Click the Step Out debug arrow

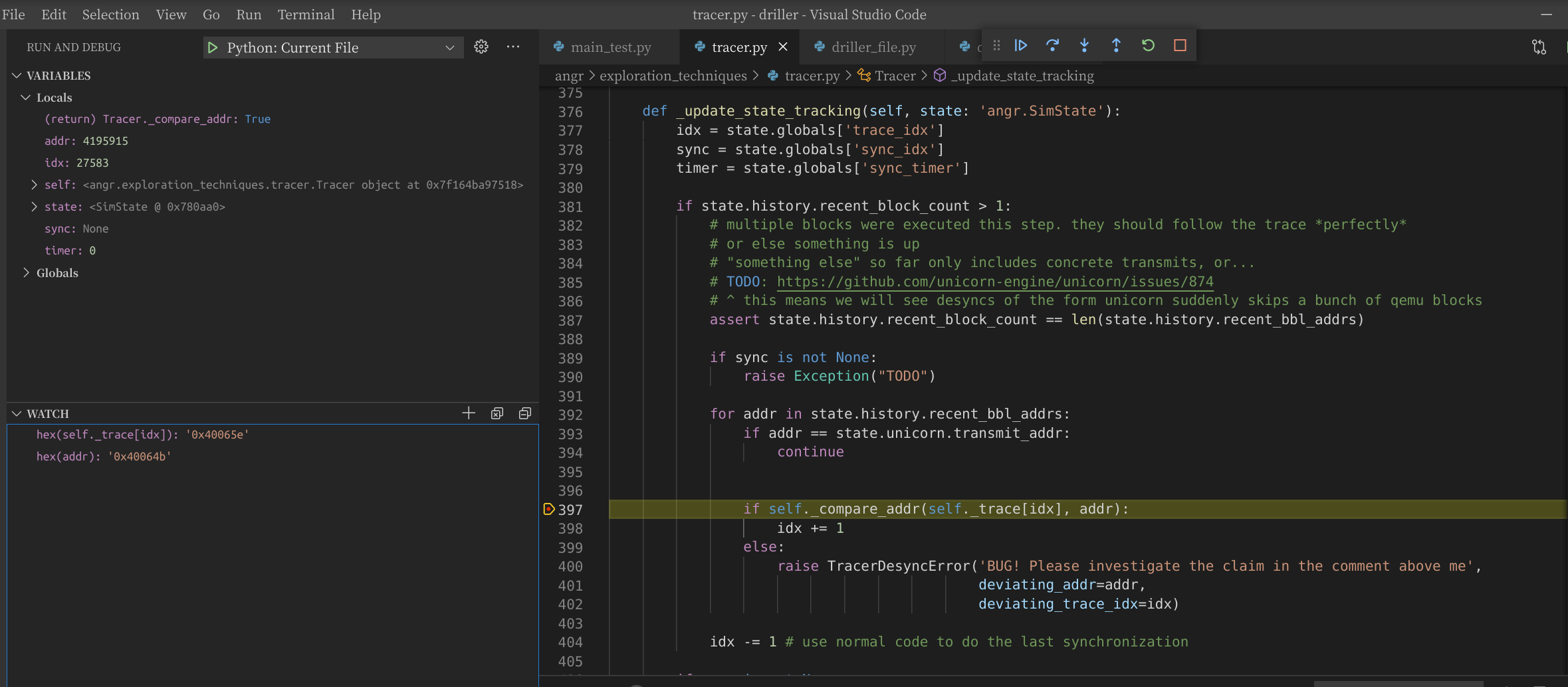pos(1116,46)
